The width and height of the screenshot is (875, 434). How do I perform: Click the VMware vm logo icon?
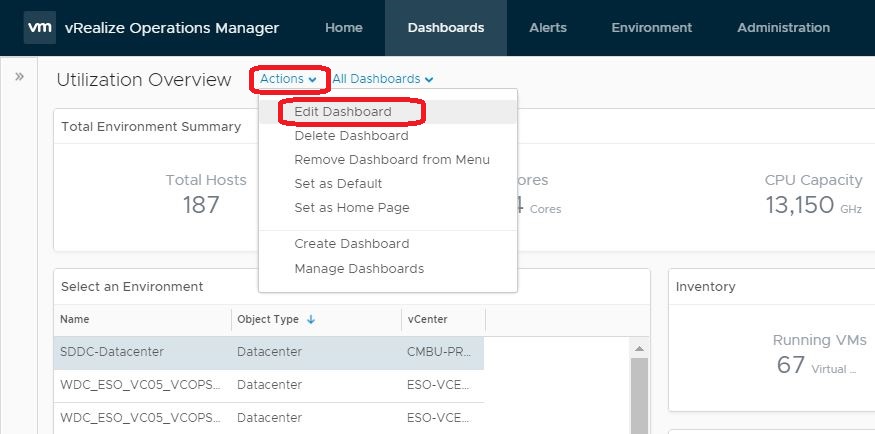point(39,28)
